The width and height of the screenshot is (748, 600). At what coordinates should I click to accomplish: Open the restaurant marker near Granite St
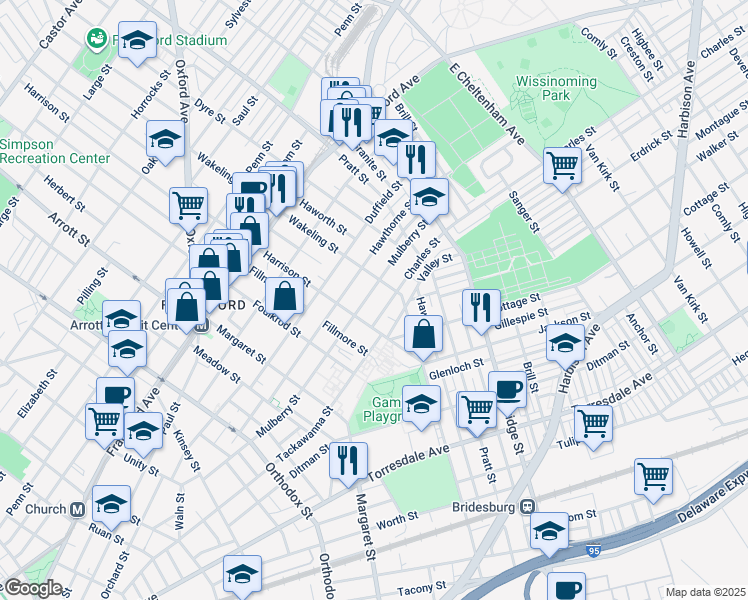(416, 162)
